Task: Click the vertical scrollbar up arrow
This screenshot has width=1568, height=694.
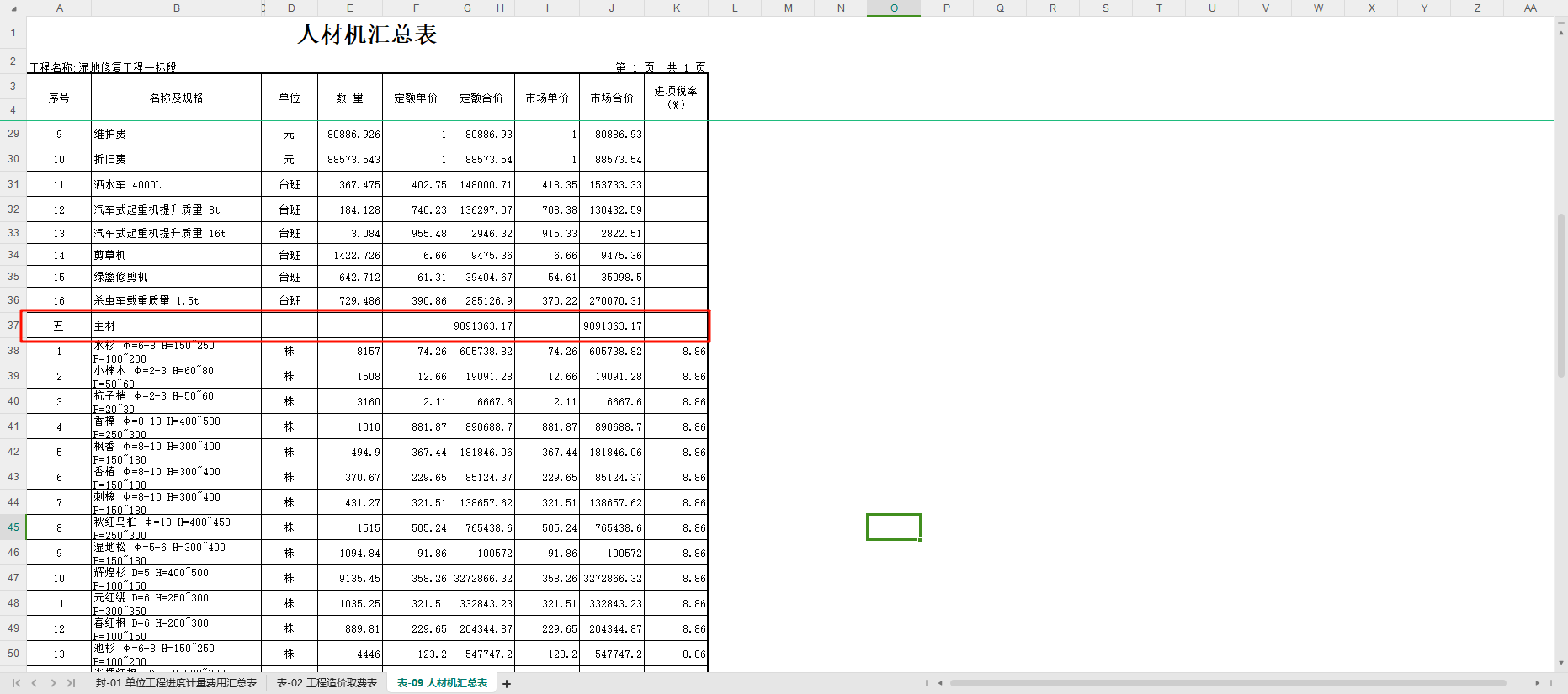Action: point(1561,32)
